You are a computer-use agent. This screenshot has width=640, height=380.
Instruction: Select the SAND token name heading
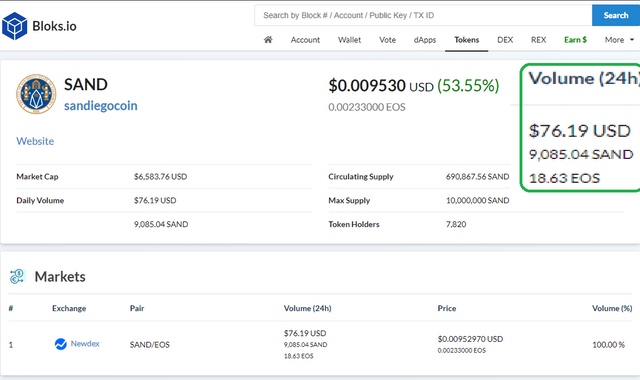click(86, 84)
